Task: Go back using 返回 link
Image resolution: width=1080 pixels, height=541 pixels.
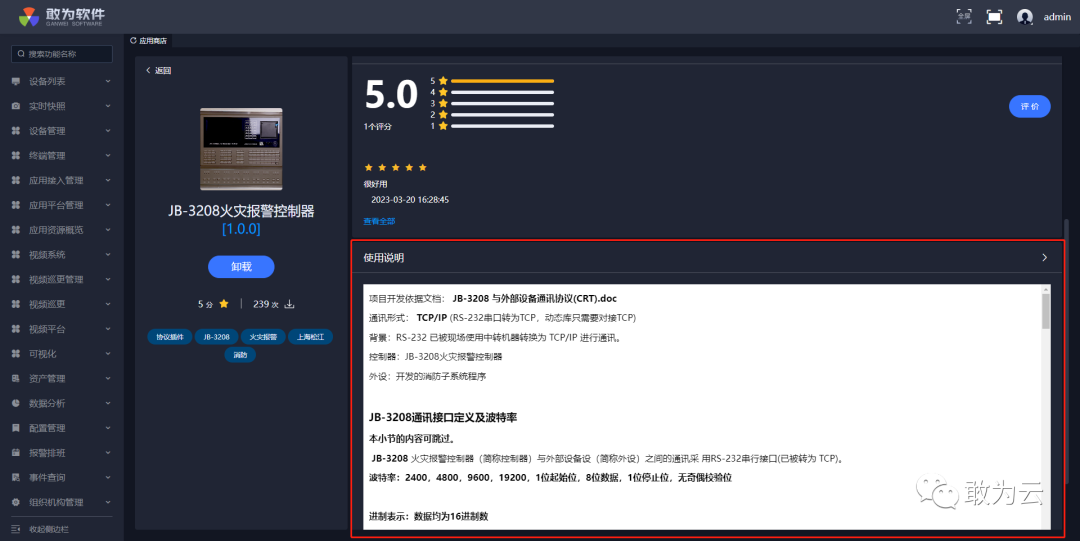Action: pos(158,70)
